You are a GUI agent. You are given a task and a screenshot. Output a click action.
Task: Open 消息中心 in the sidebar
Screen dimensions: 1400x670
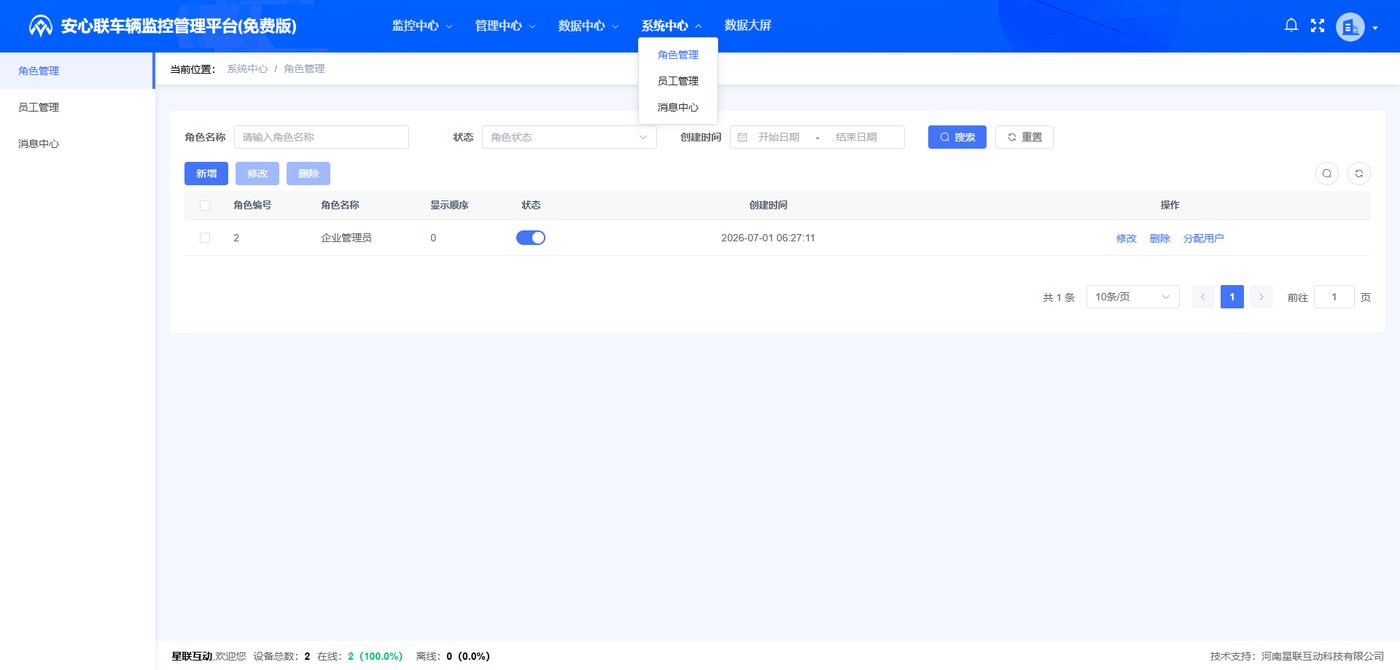(77, 143)
